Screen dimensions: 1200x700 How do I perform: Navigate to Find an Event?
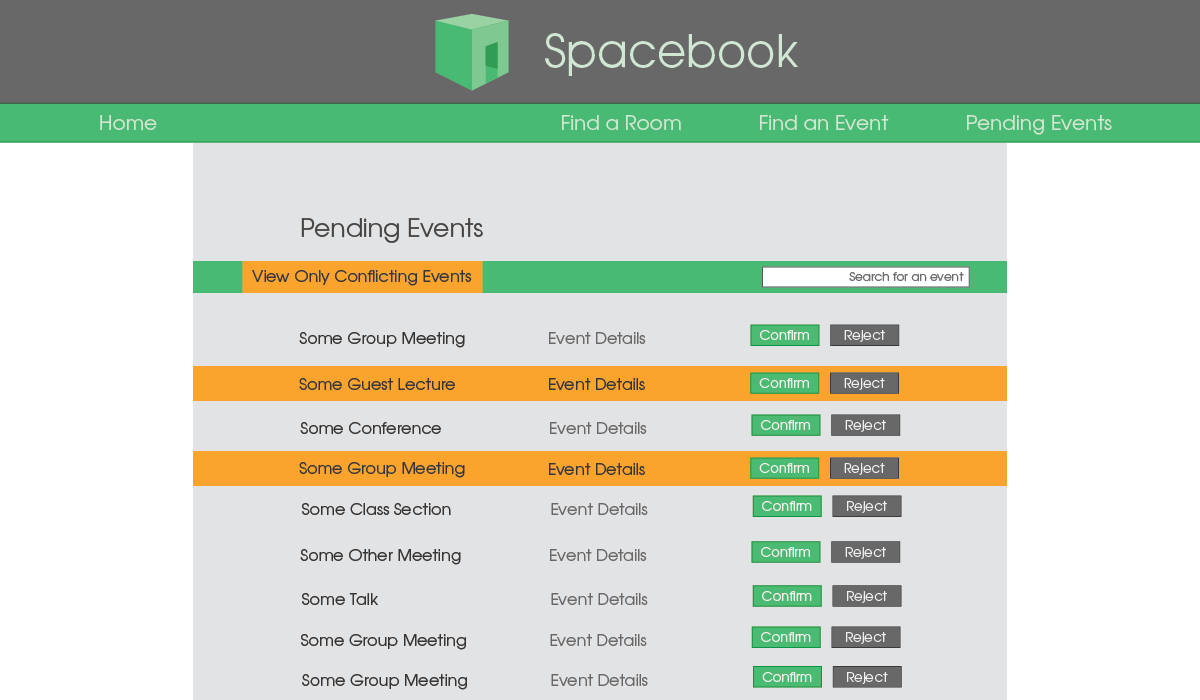tap(823, 123)
